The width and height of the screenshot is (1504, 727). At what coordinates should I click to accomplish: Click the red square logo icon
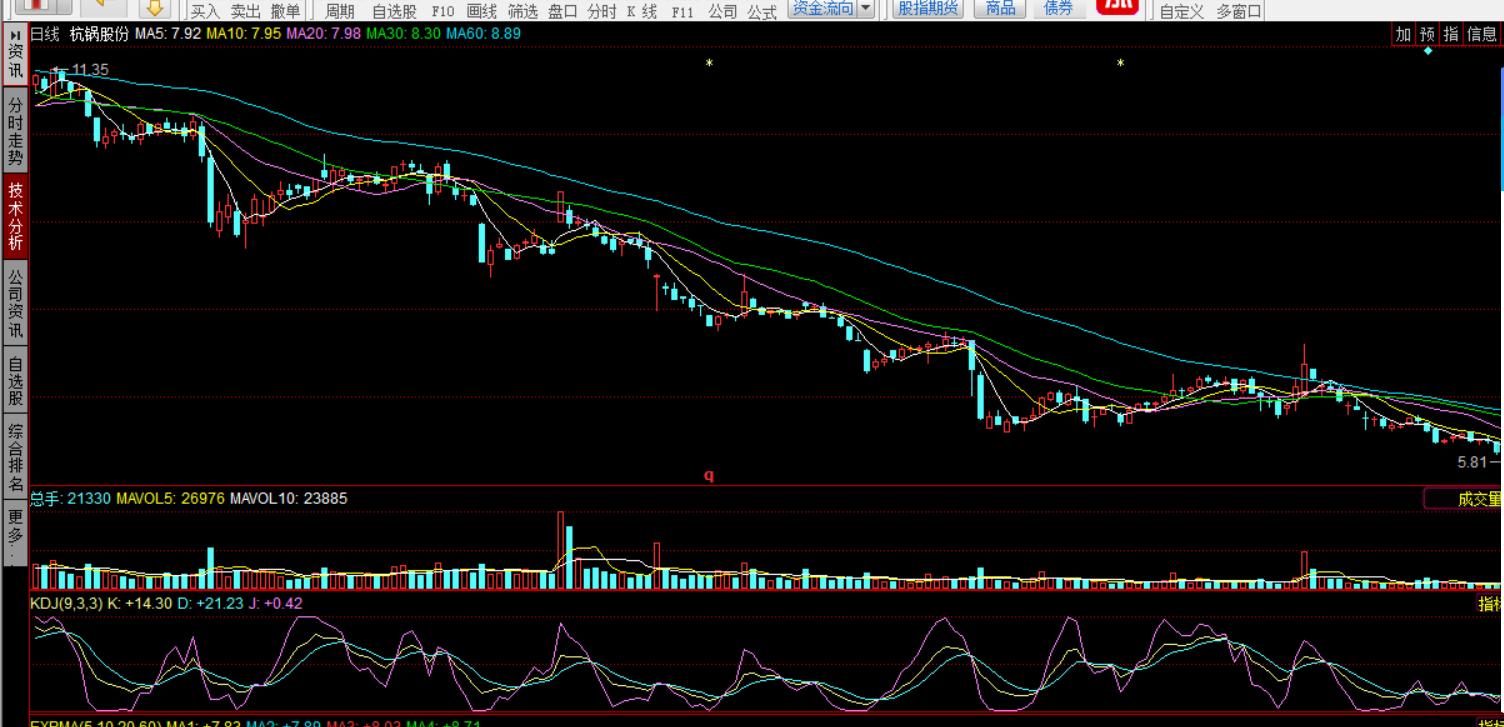[1117, 7]
